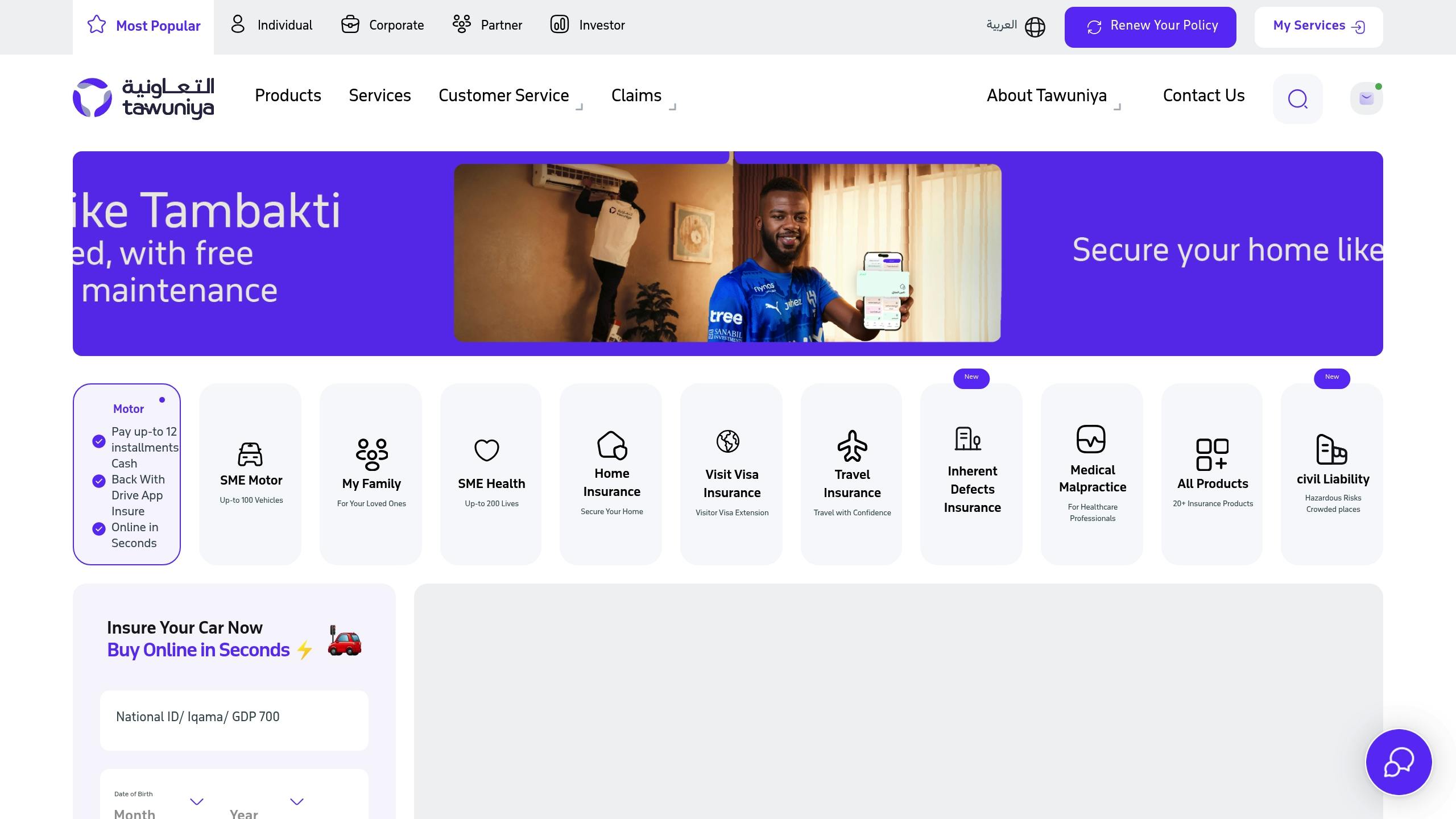Click the home maintenance banner image

(727, 253)
